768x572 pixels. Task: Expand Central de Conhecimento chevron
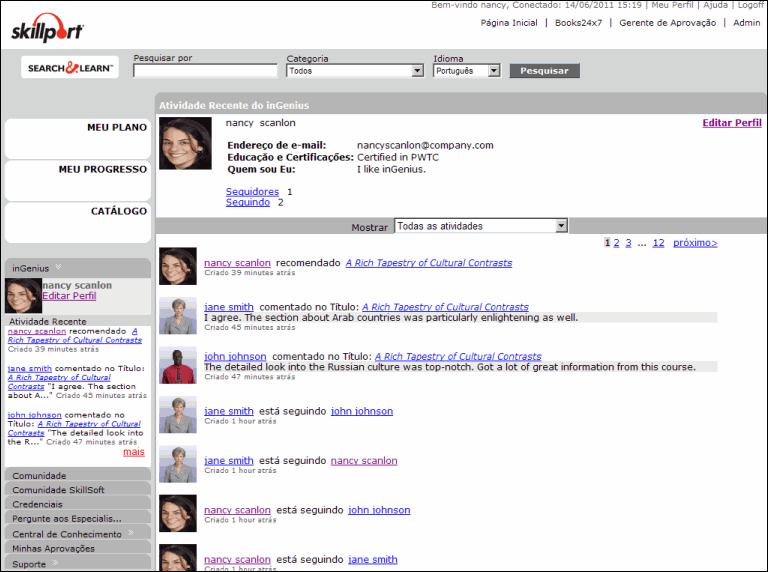point(131,533)
